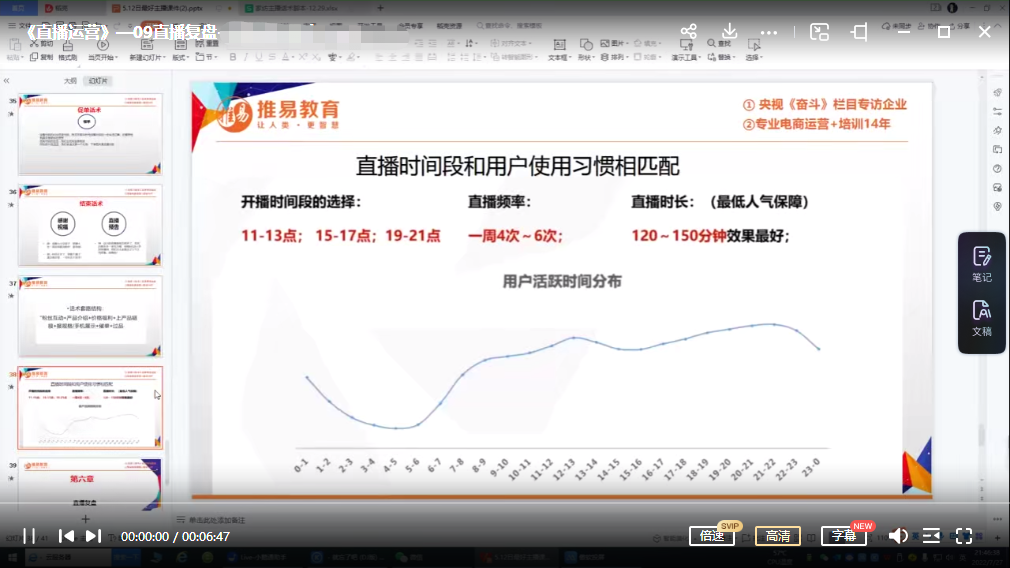The width and height of the screenshot is (1010, 568).
Task: Select the 格式刷 format painter
Action: (x=68, y=50)
